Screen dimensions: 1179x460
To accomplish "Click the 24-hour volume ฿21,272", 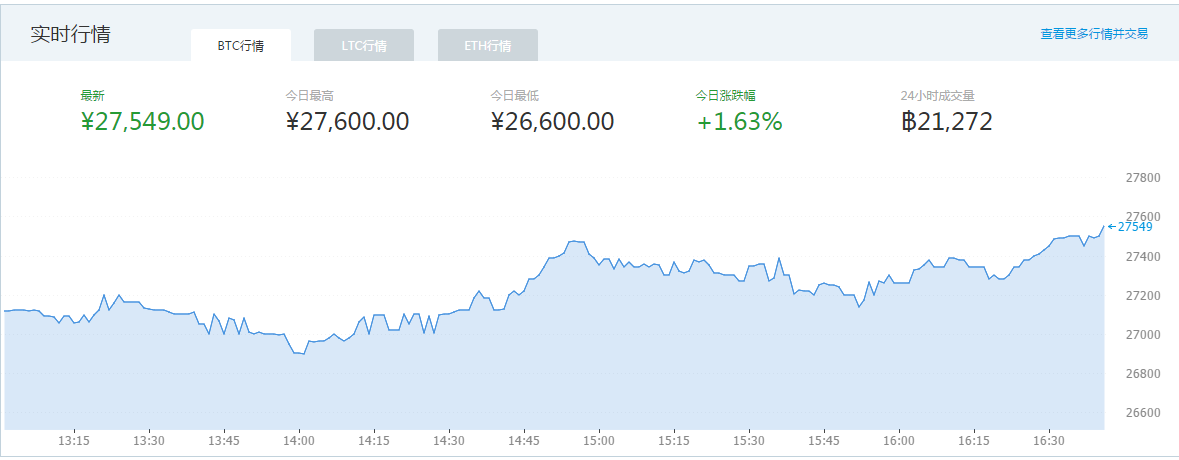I will click(946, 122).
